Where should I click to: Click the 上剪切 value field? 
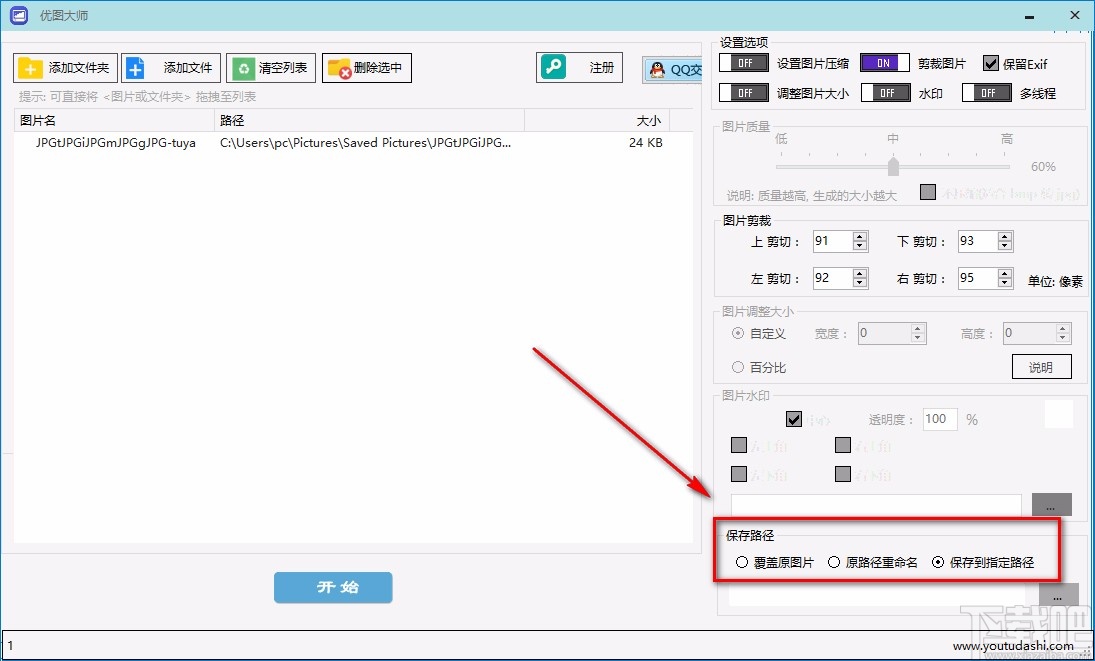pyautogui.click(x=833, y=242)
